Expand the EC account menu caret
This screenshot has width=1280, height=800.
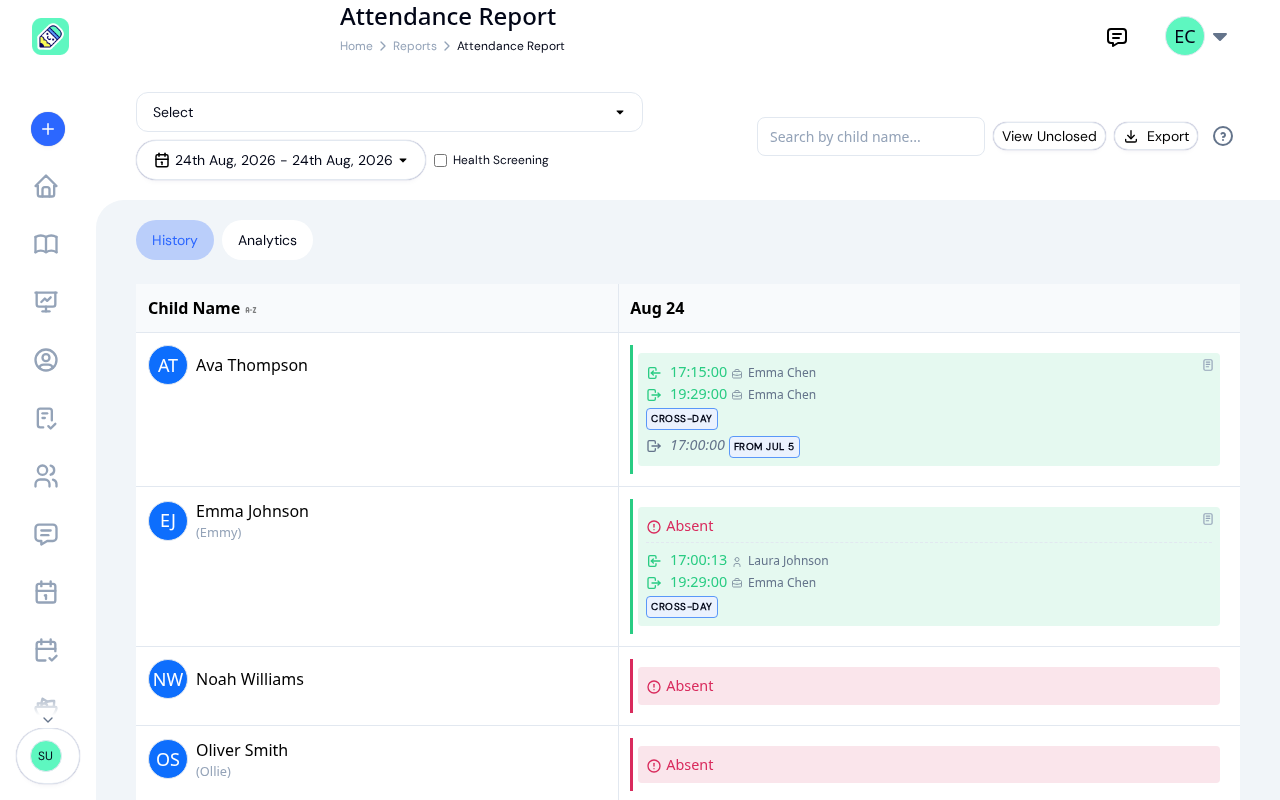(1220, 37)
